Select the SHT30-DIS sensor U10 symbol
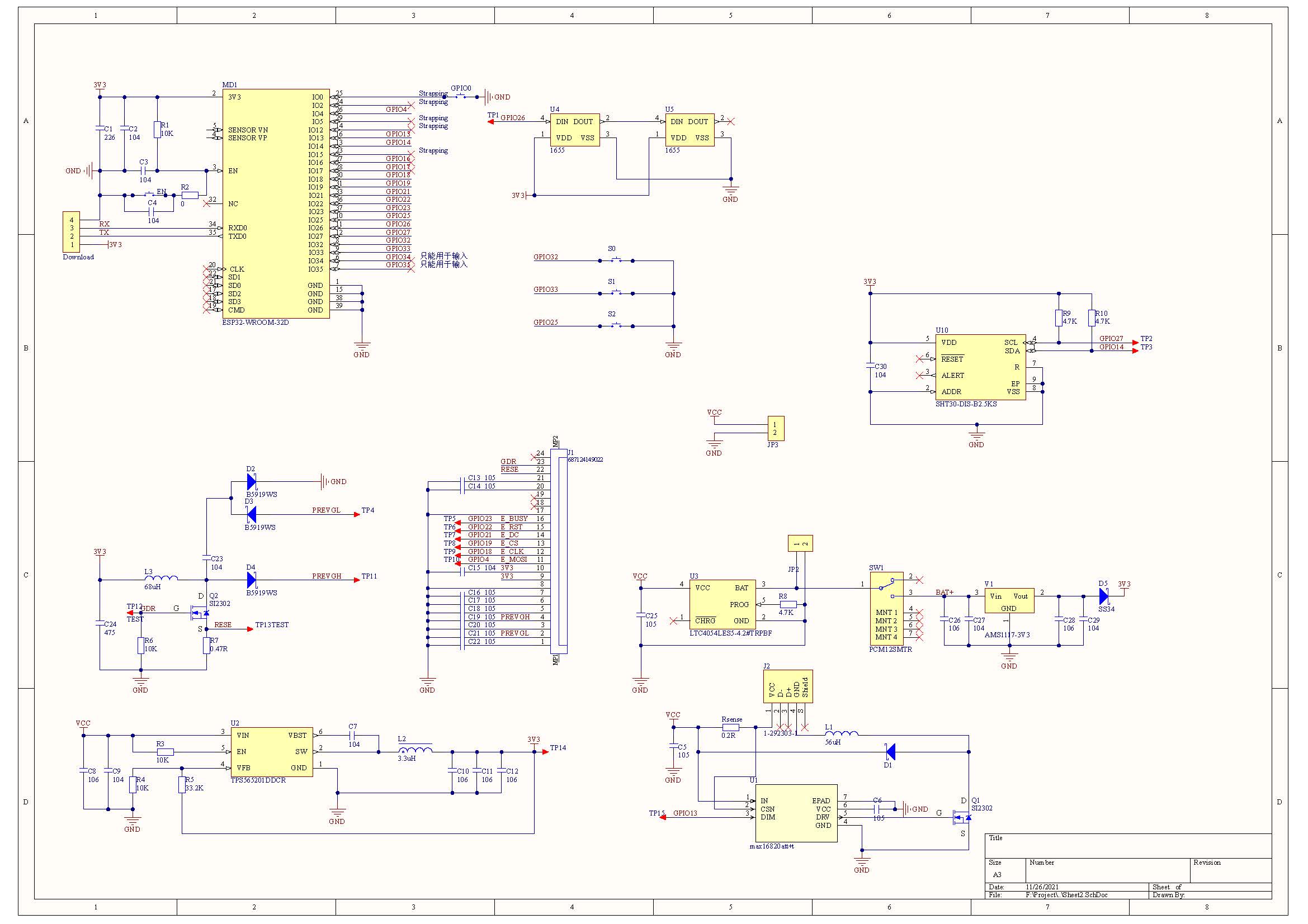The height and width of the screenshot is (924, 1308). coord(980,367)
